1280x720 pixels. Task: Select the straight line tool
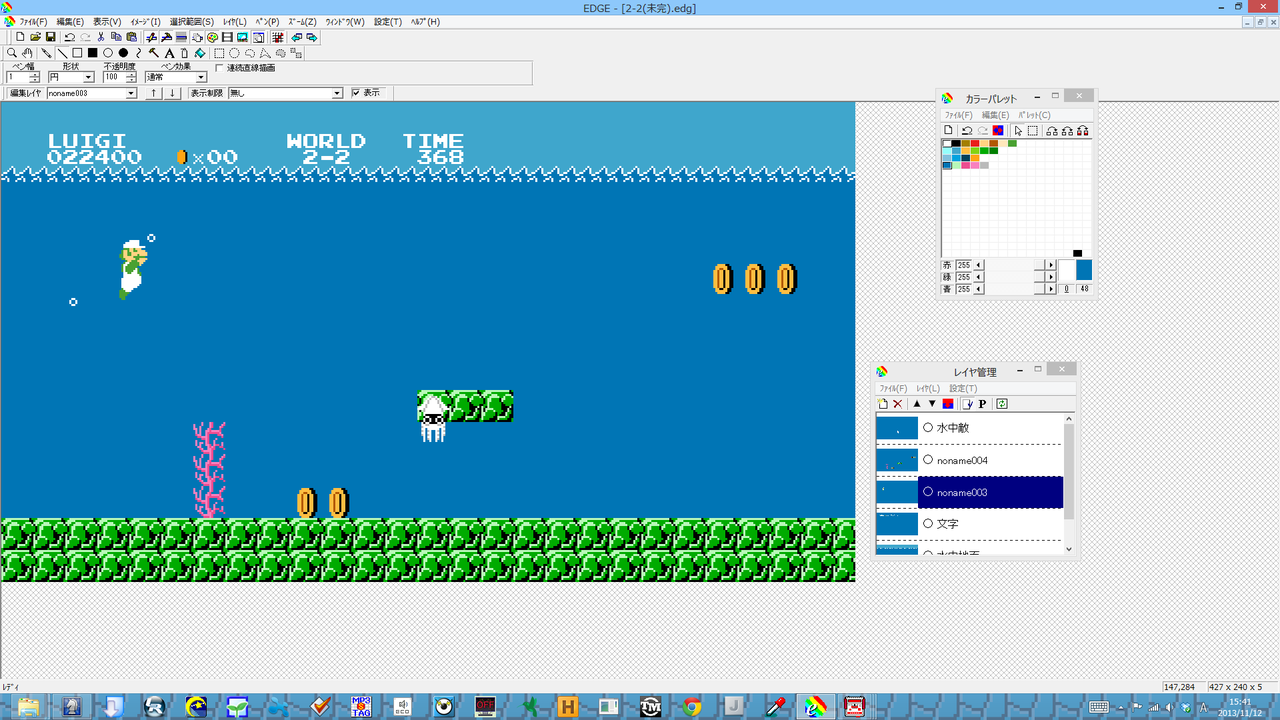pos(62,53)
